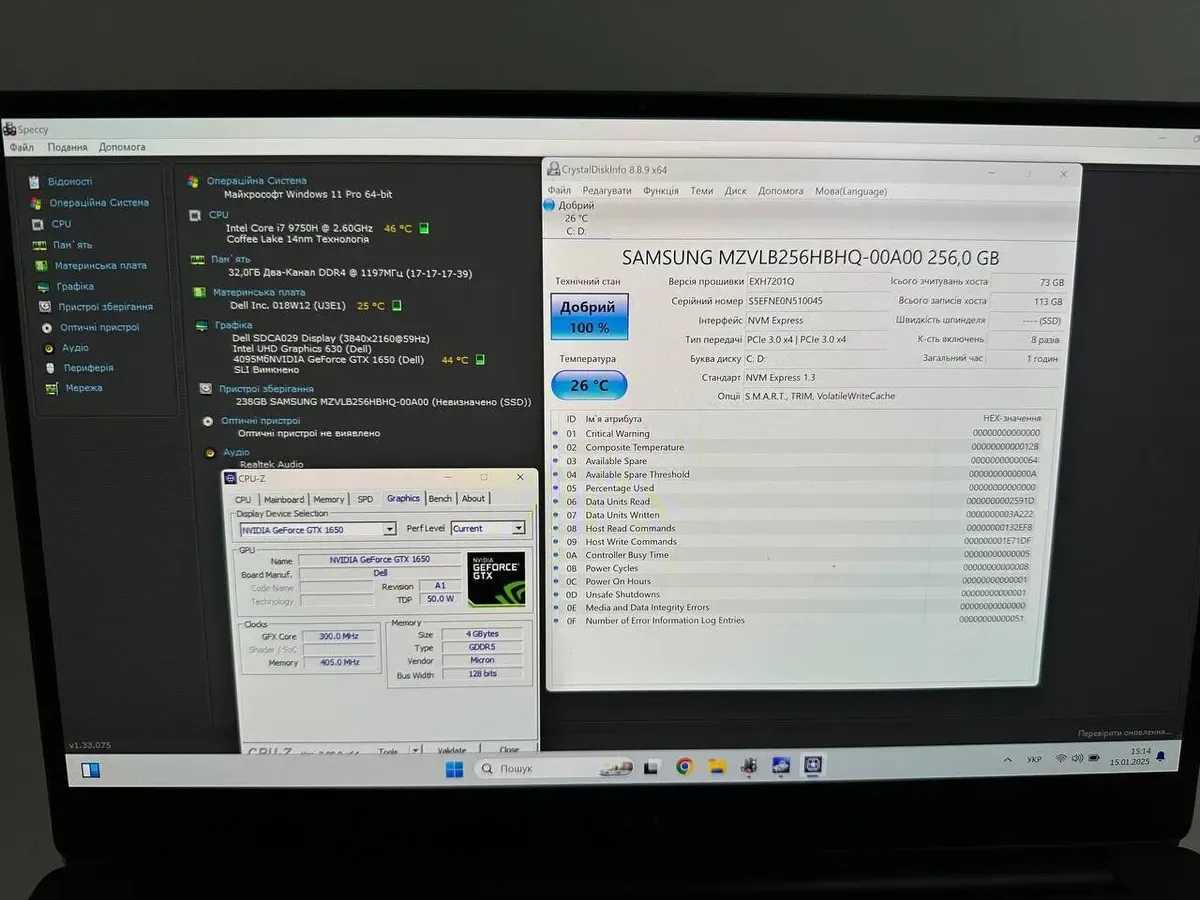The width and height of the screenshot is (1200, 900).
Task: Launch Google Chrome from the taskbar
Action: point(684,767)
